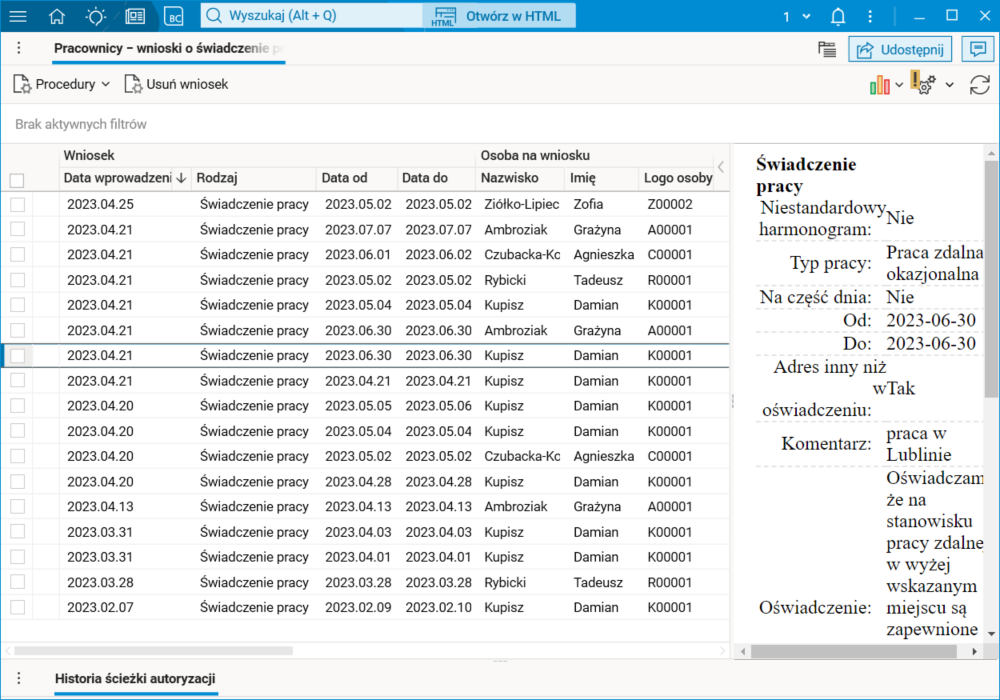Click the page inspector icon beside Udostępnij
The height and width of the screenshot is (700, 1000).
827,48
